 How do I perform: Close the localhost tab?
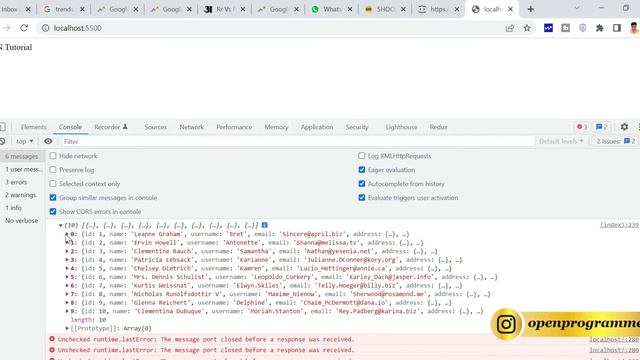point(510,9)
